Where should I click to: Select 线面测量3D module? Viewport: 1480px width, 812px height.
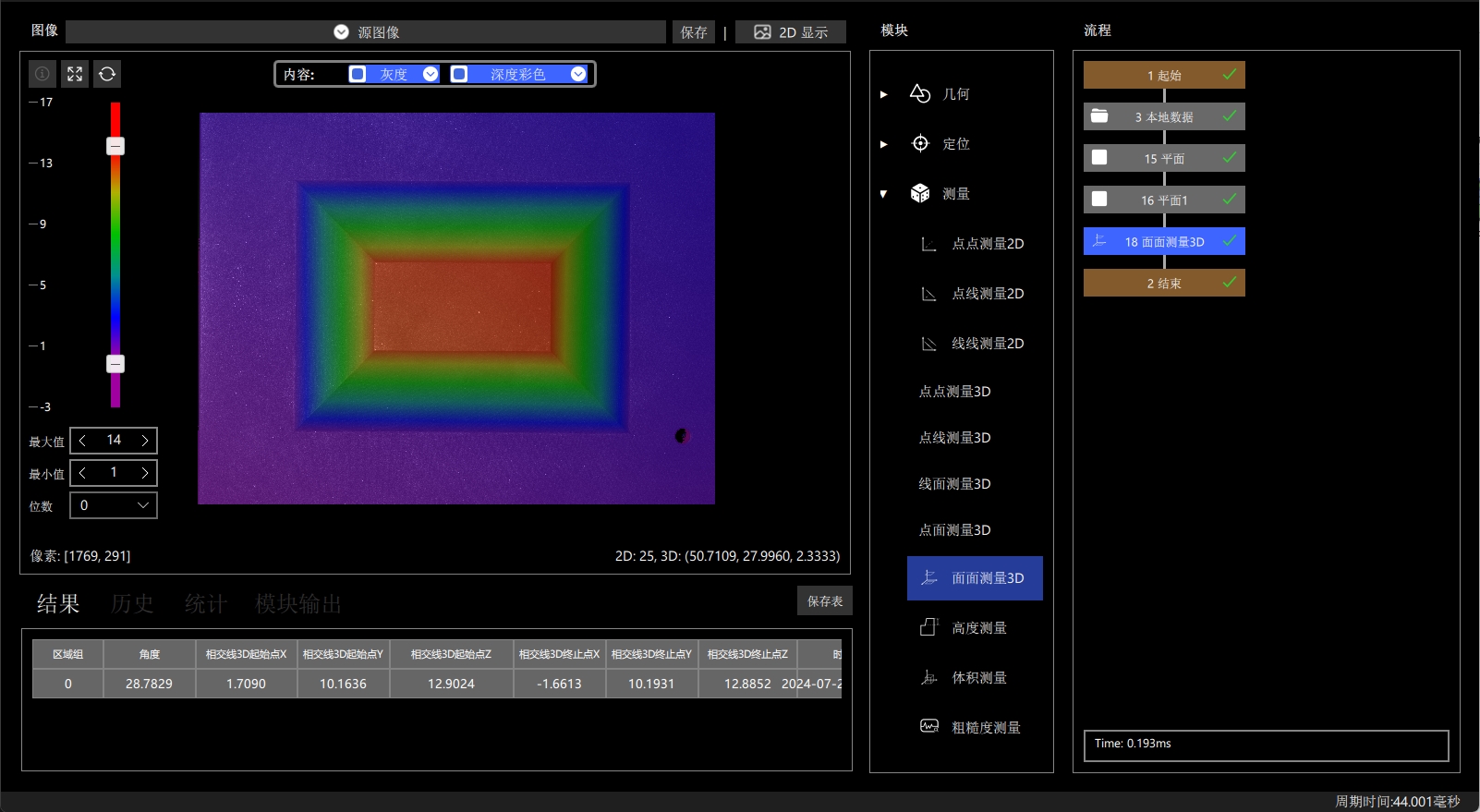pos(954,484)
